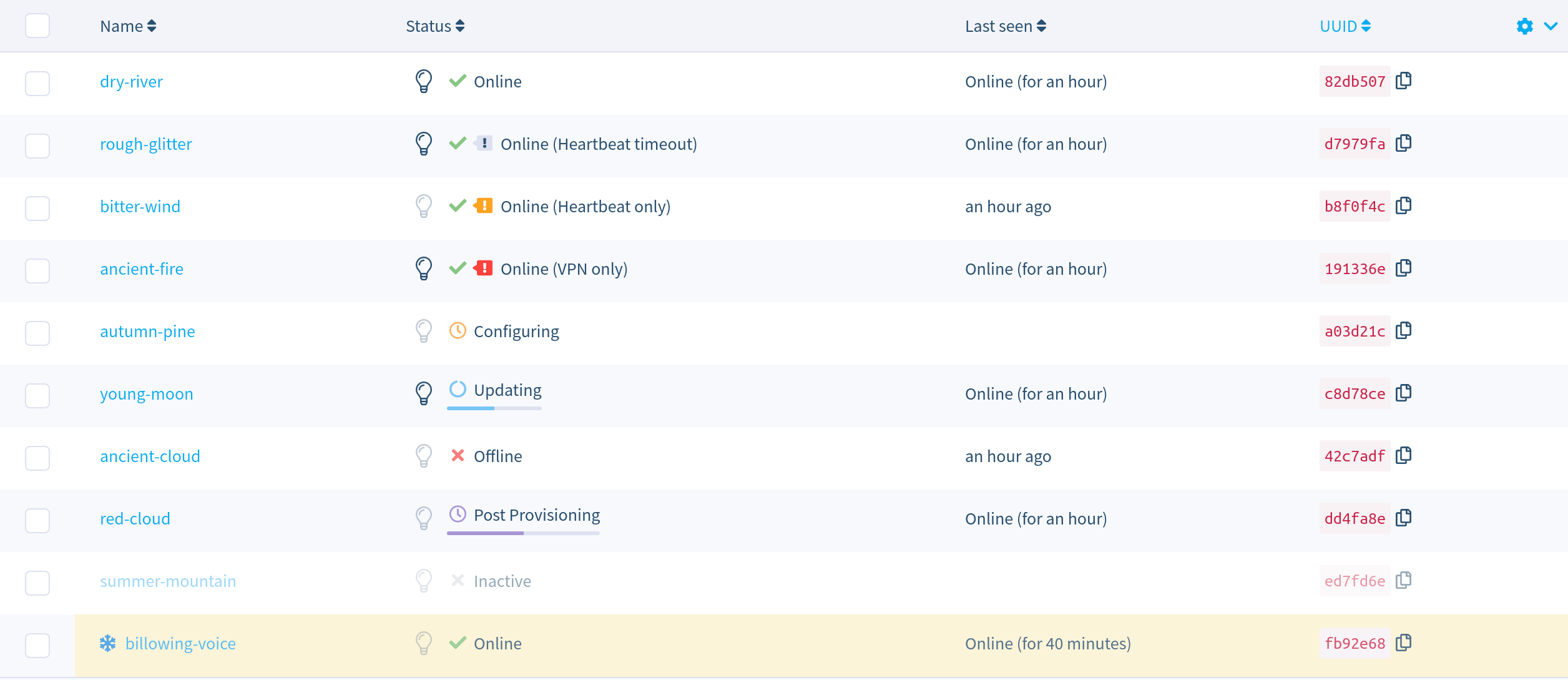The image size is (1568, 680).
Task: Click the heartbeat timeout warning icon on rough-glitter
Action: point(484,143)
